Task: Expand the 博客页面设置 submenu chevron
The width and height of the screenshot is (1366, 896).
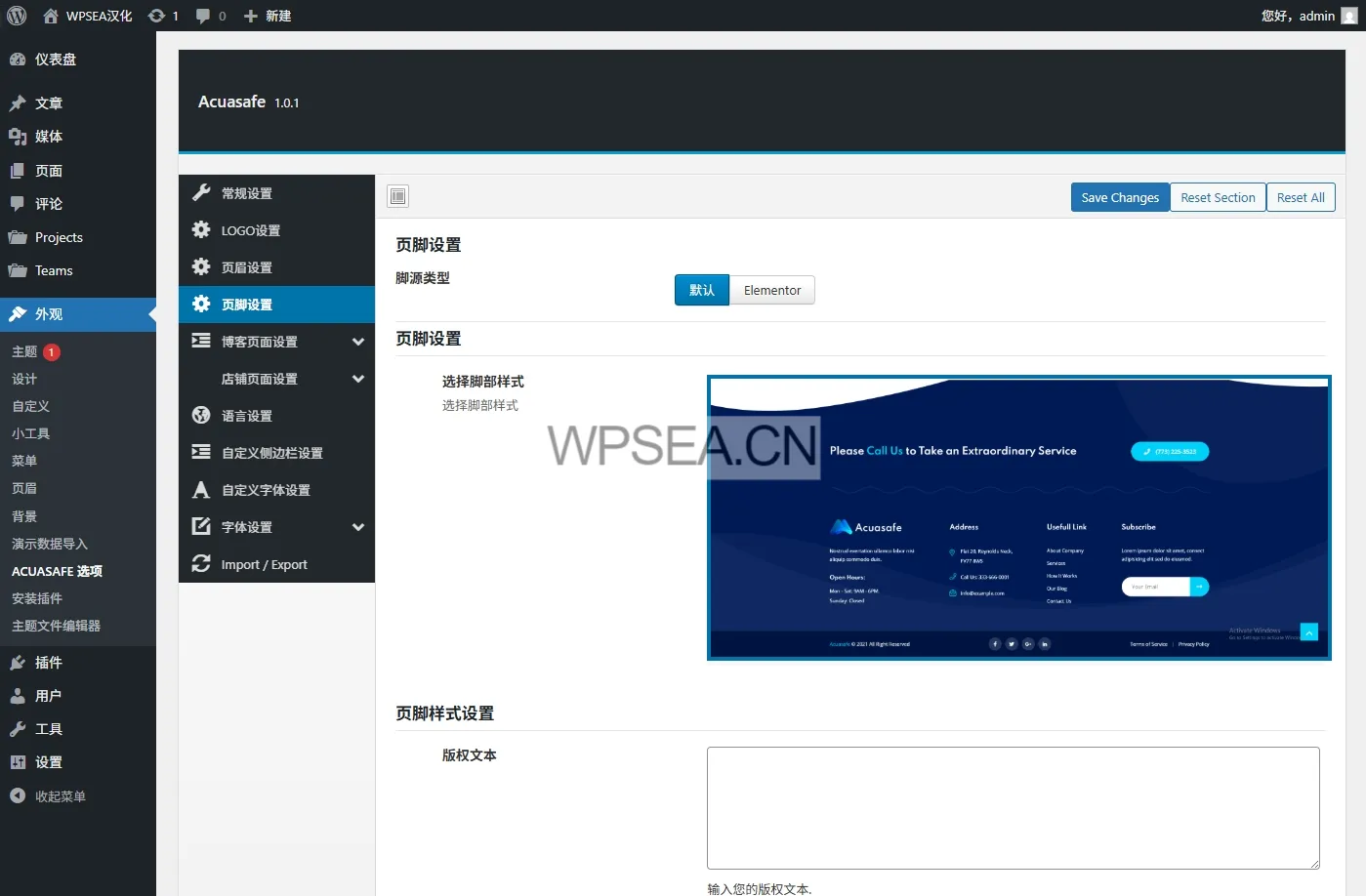Action: [358, 342]
